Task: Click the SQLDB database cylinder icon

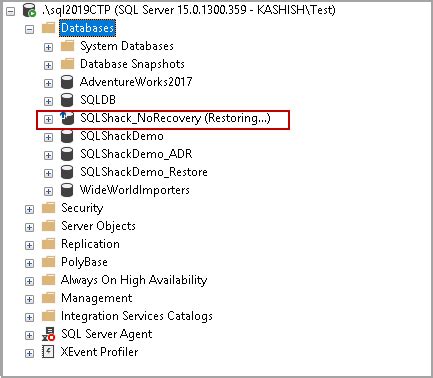Action: (x=67, y=100)
